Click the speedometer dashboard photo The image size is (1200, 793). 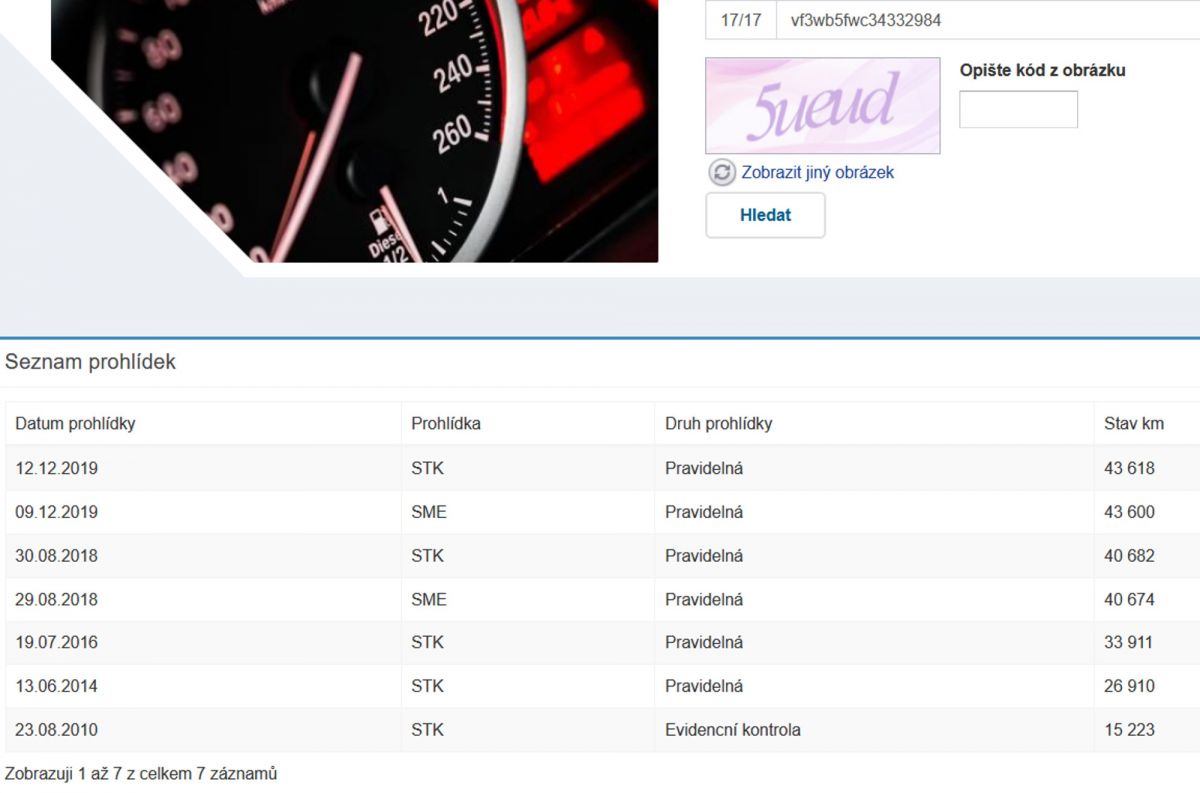click(354, 130)
